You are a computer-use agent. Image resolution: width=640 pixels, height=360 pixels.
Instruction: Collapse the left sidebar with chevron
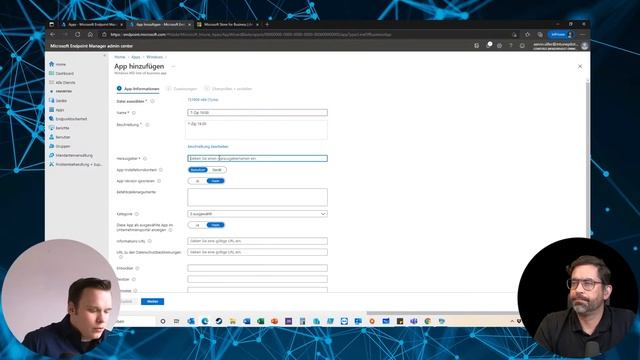pyautogui.click(x=105, y=56)
